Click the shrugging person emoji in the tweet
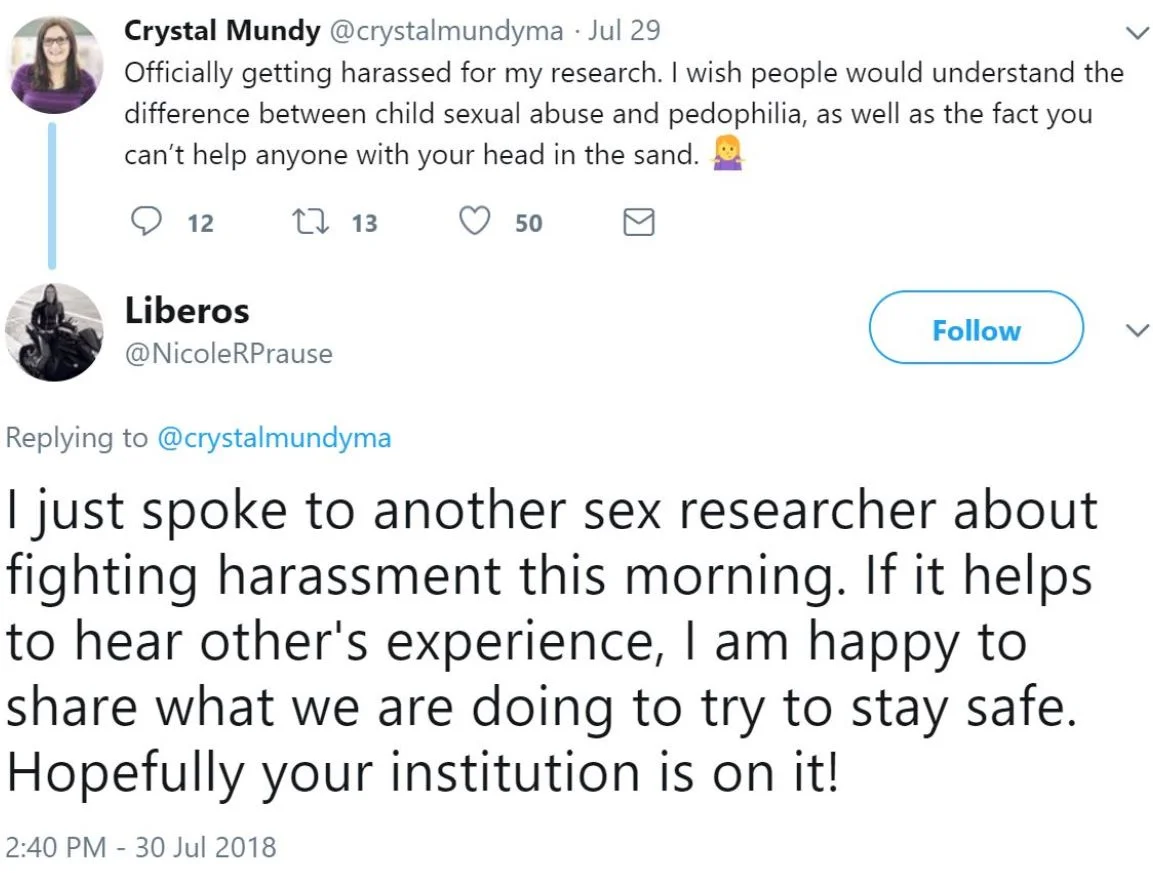The height and width of the screenshot is (873, 1153). coord(725,155)
